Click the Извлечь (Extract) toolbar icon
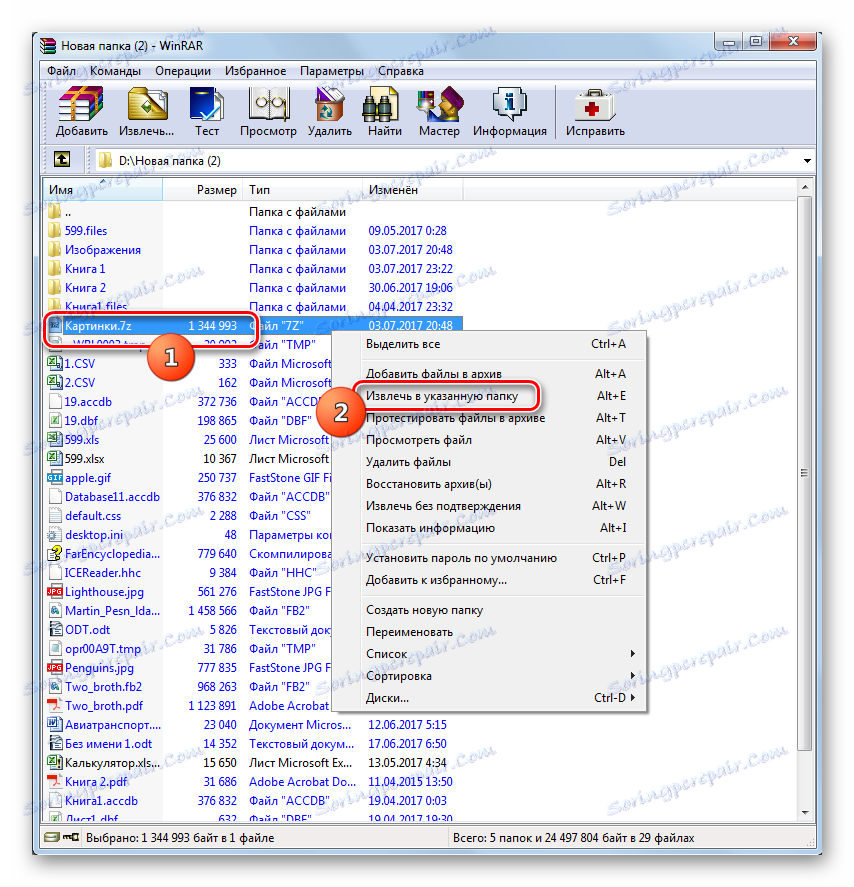Image resolution: width=854 pixels, height=887 pixels. tap(147, 104)
